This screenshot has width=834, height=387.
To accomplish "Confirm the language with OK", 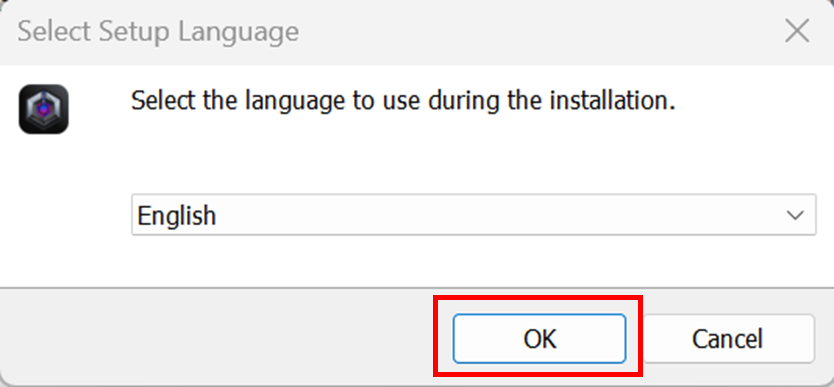I will (x=539, y=339).
